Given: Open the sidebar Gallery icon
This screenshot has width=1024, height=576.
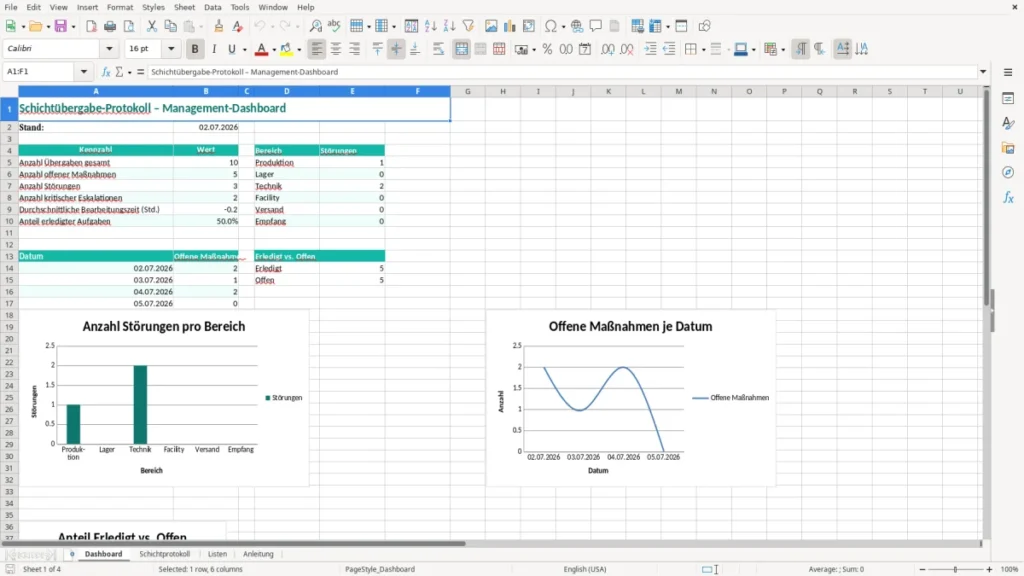Looking at the screenshot, I should point(1008,148).
